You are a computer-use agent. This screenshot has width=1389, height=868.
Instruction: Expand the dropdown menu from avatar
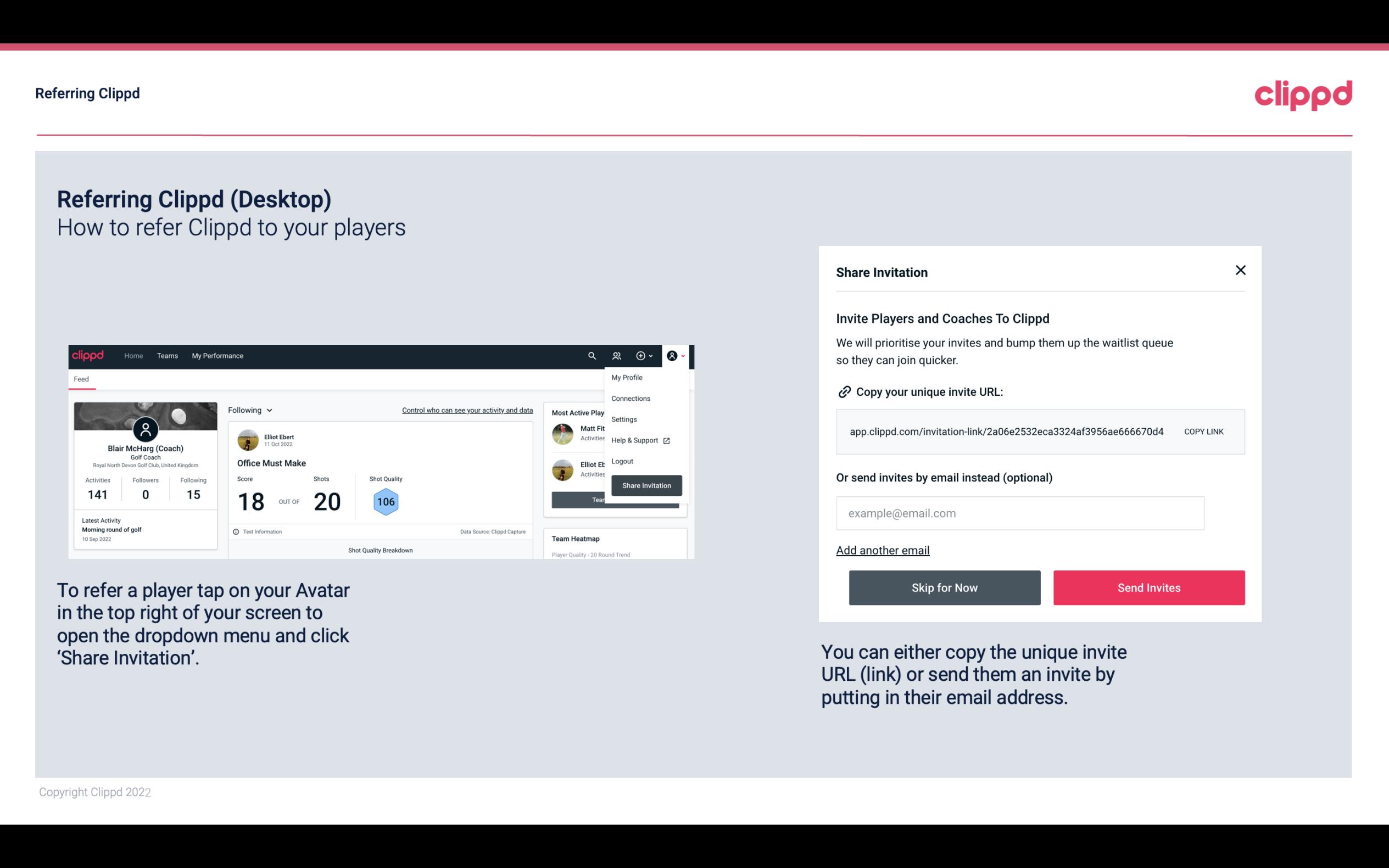pos(676,356)
